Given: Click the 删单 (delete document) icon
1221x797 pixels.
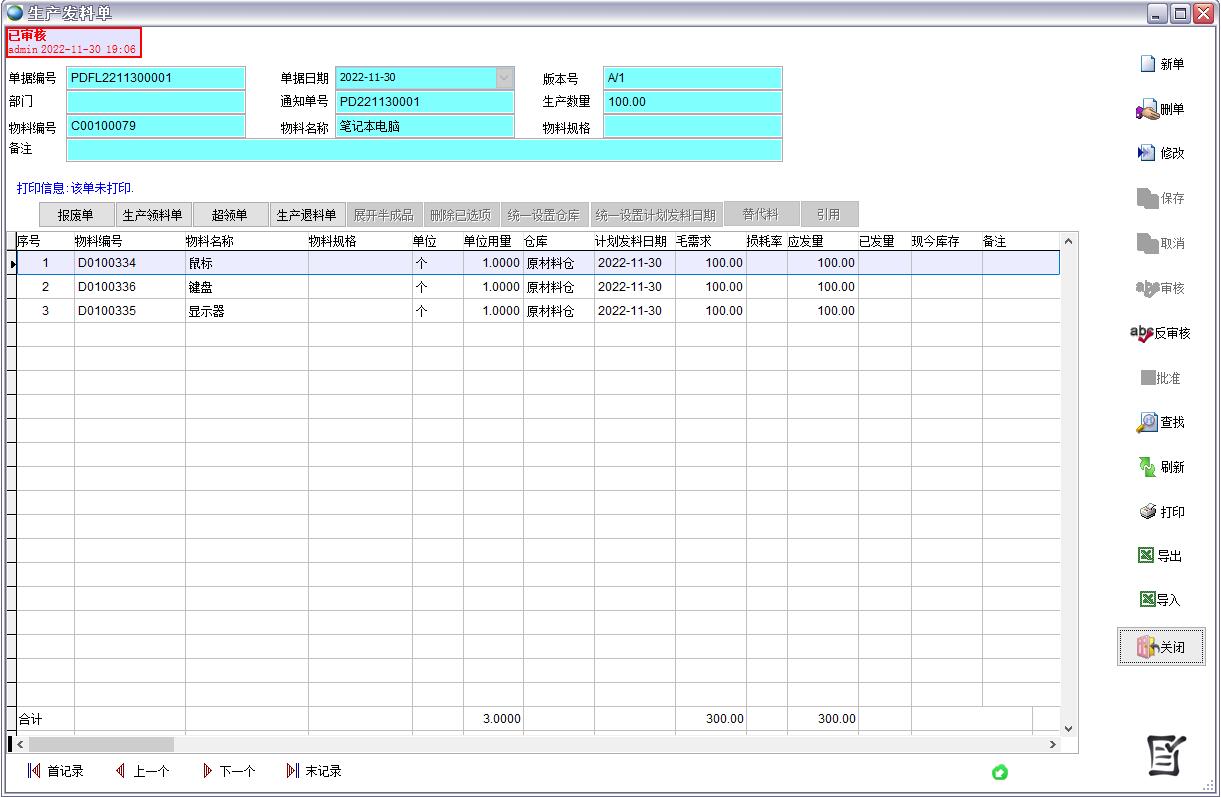Looking at the screenshot, I should [1147, 110].
